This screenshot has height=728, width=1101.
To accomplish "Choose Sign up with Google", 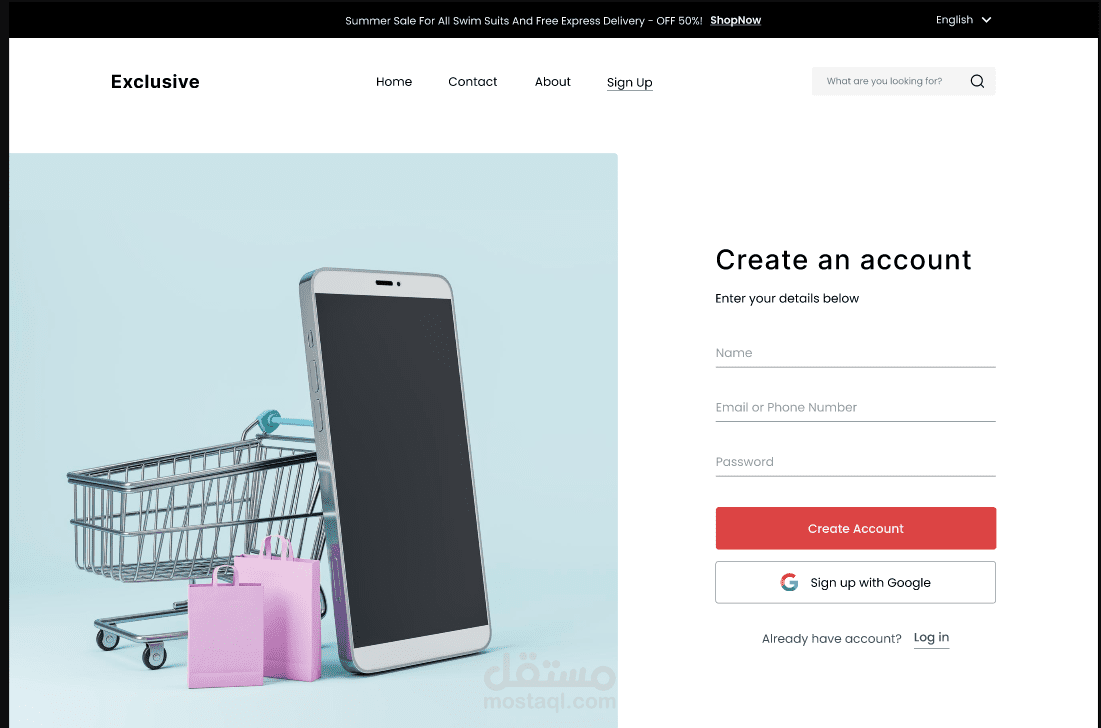I will click(855, 582).
